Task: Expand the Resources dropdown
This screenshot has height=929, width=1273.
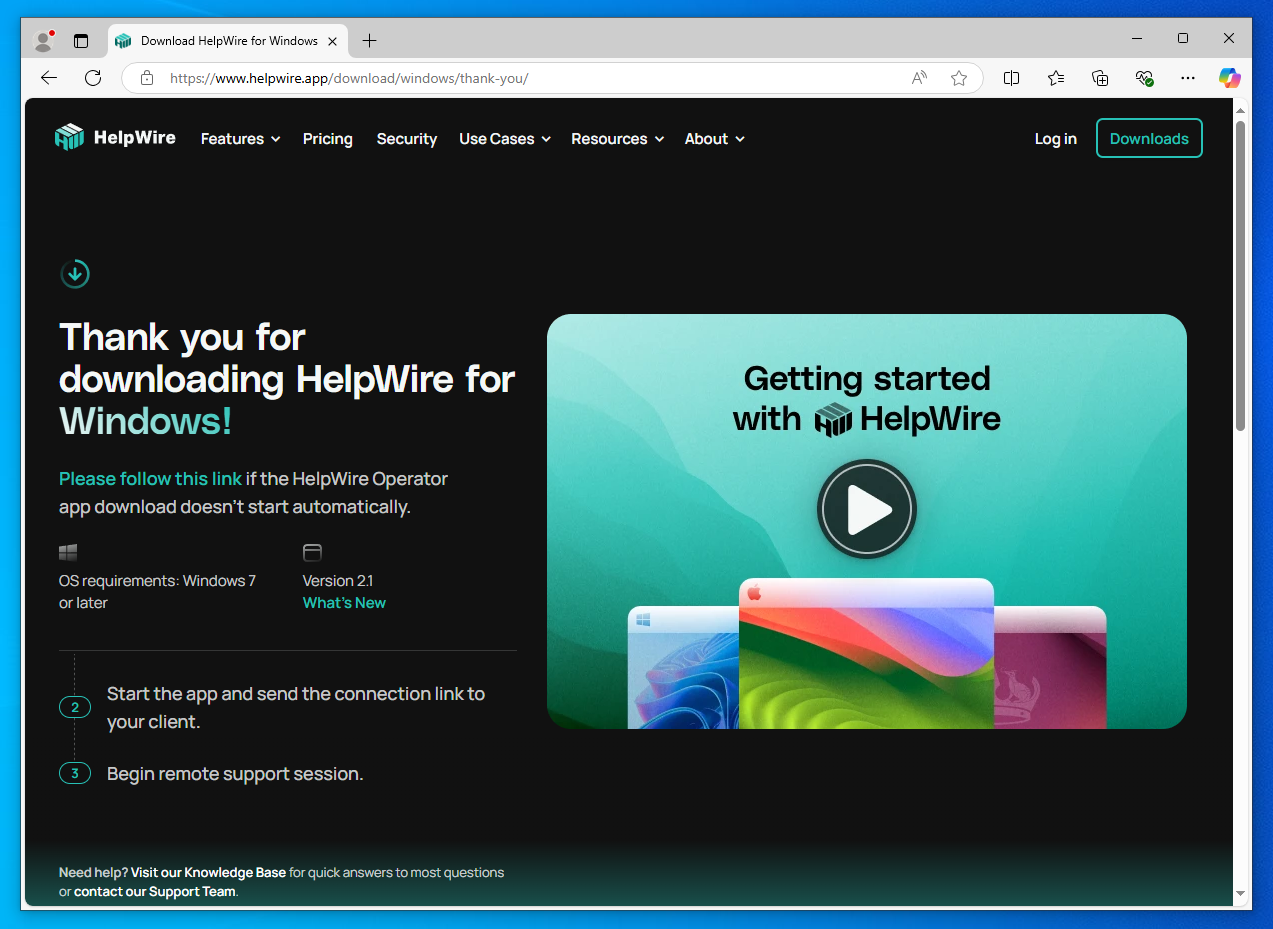Action: click(x=617, y=139)
